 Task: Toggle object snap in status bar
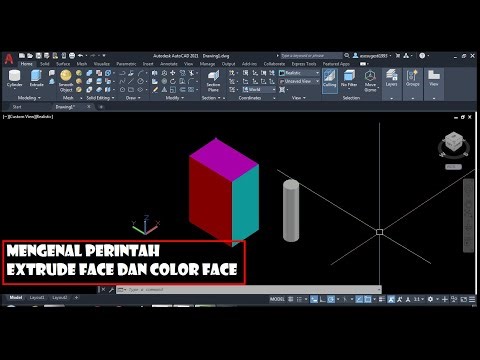[368, 299]
